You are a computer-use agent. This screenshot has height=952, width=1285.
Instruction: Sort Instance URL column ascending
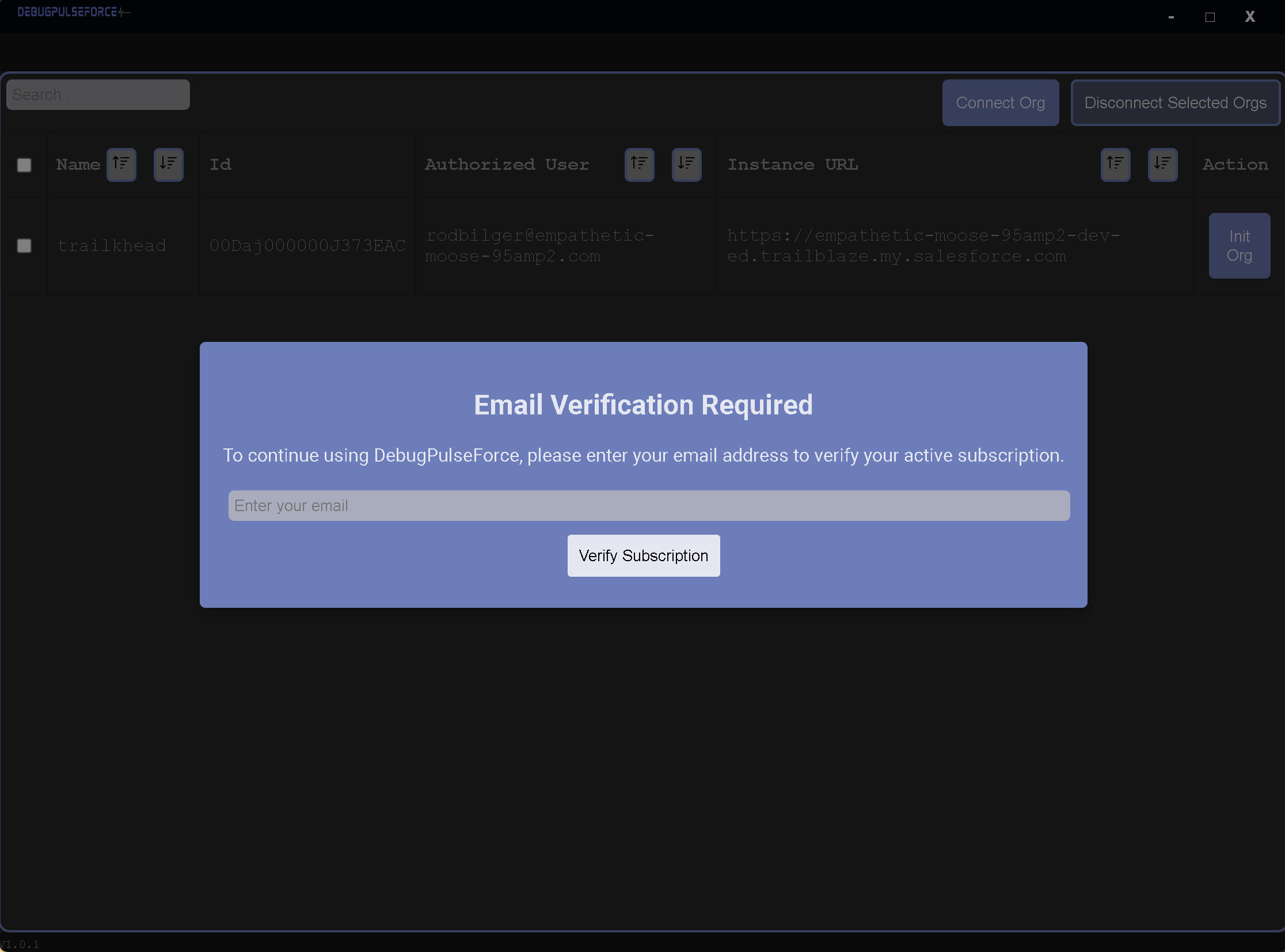tap(1115, 165)
